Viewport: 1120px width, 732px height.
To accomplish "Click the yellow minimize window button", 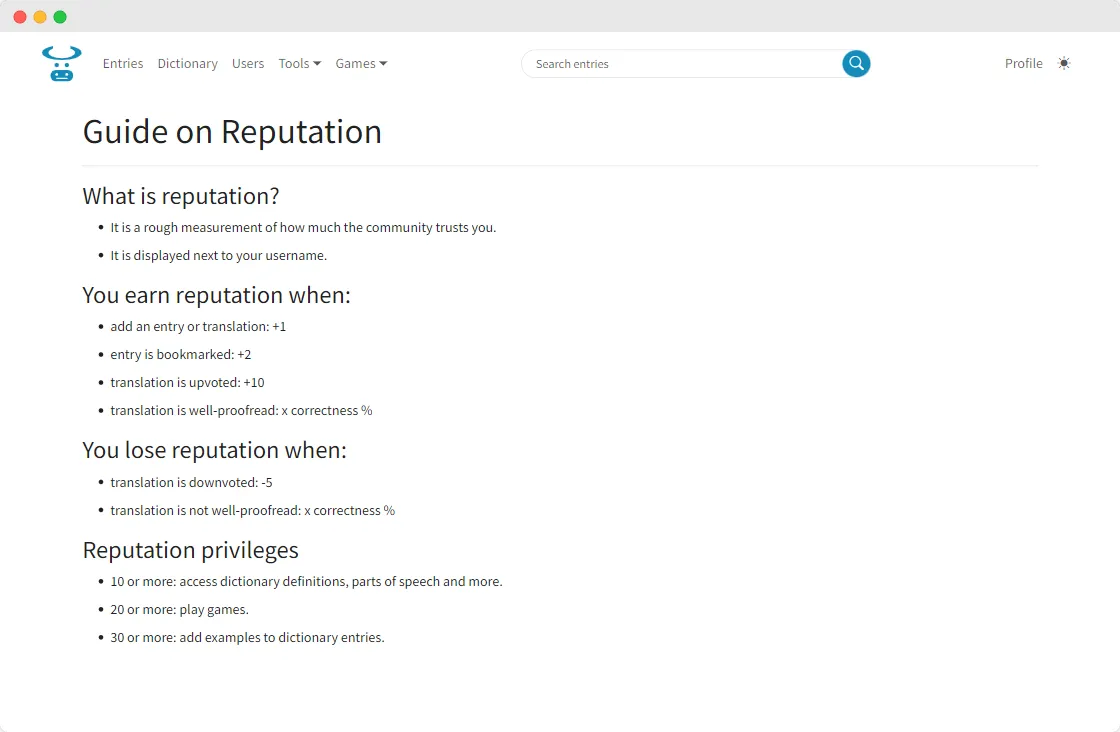I will (40, 17).
